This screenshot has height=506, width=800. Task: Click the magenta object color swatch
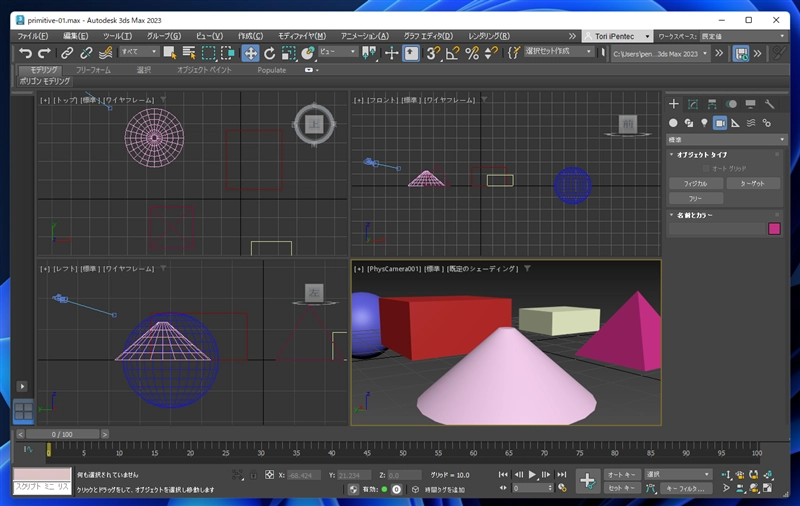pyautogui.click(x=773, y=229)
